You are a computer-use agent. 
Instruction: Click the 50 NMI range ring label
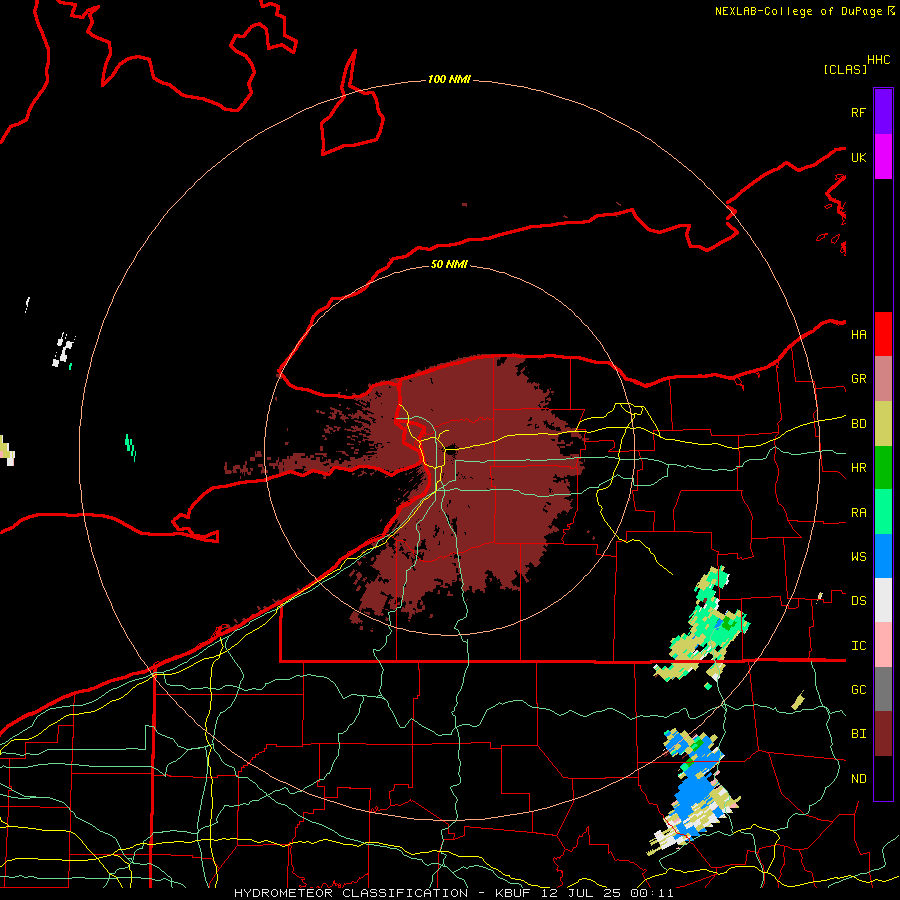[449, 264]
